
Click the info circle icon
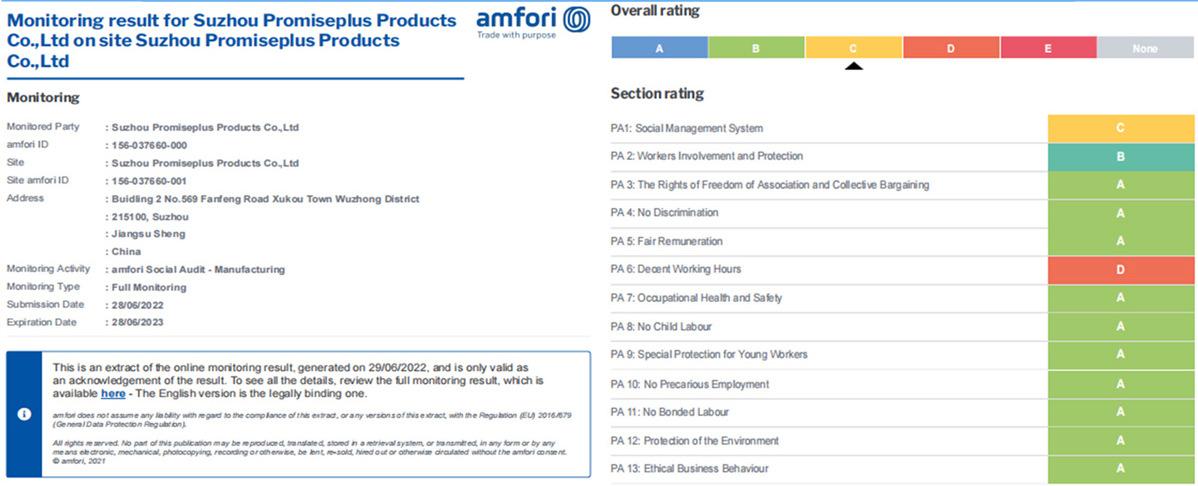click(24, 413)
